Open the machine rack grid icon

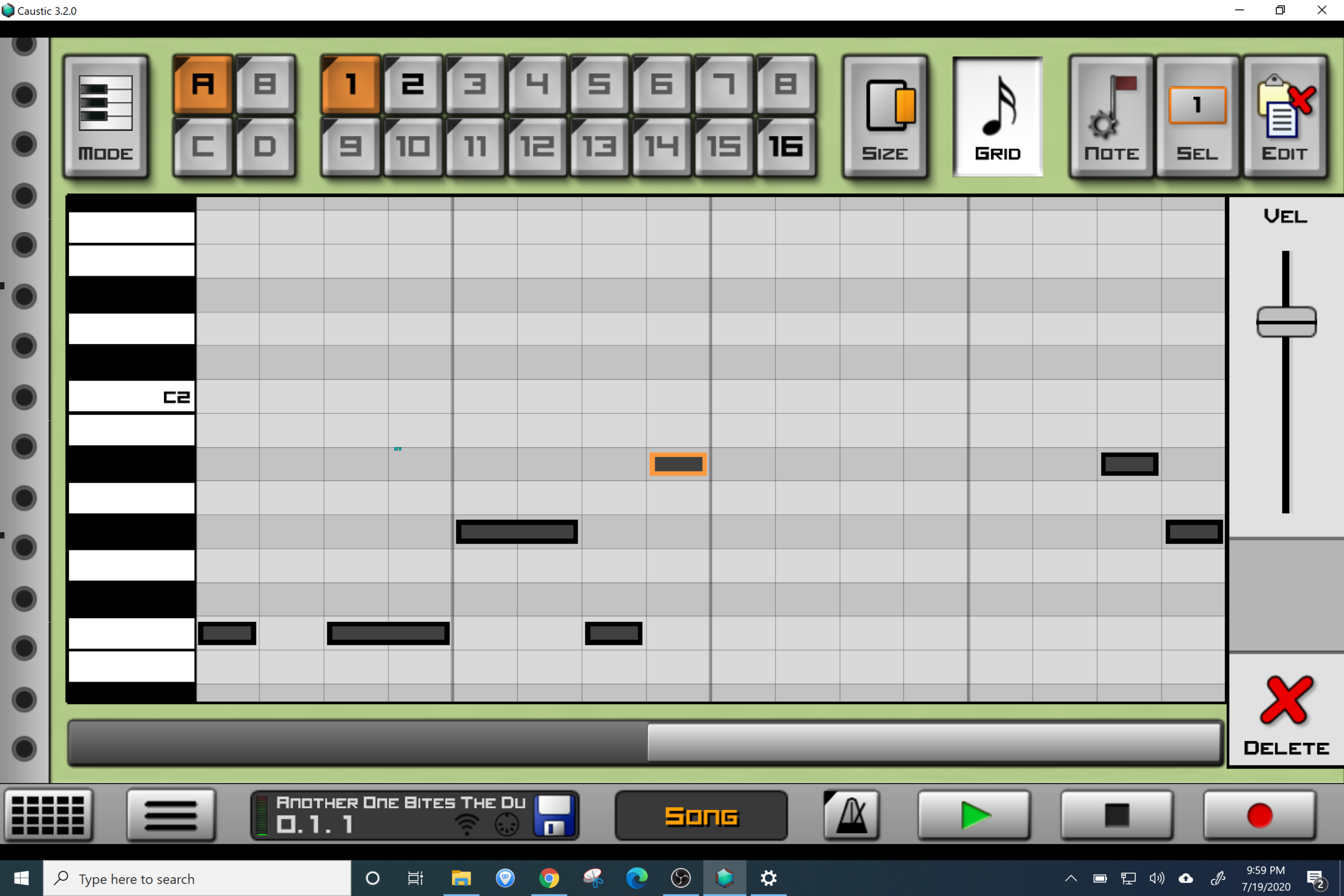(48, 815)
